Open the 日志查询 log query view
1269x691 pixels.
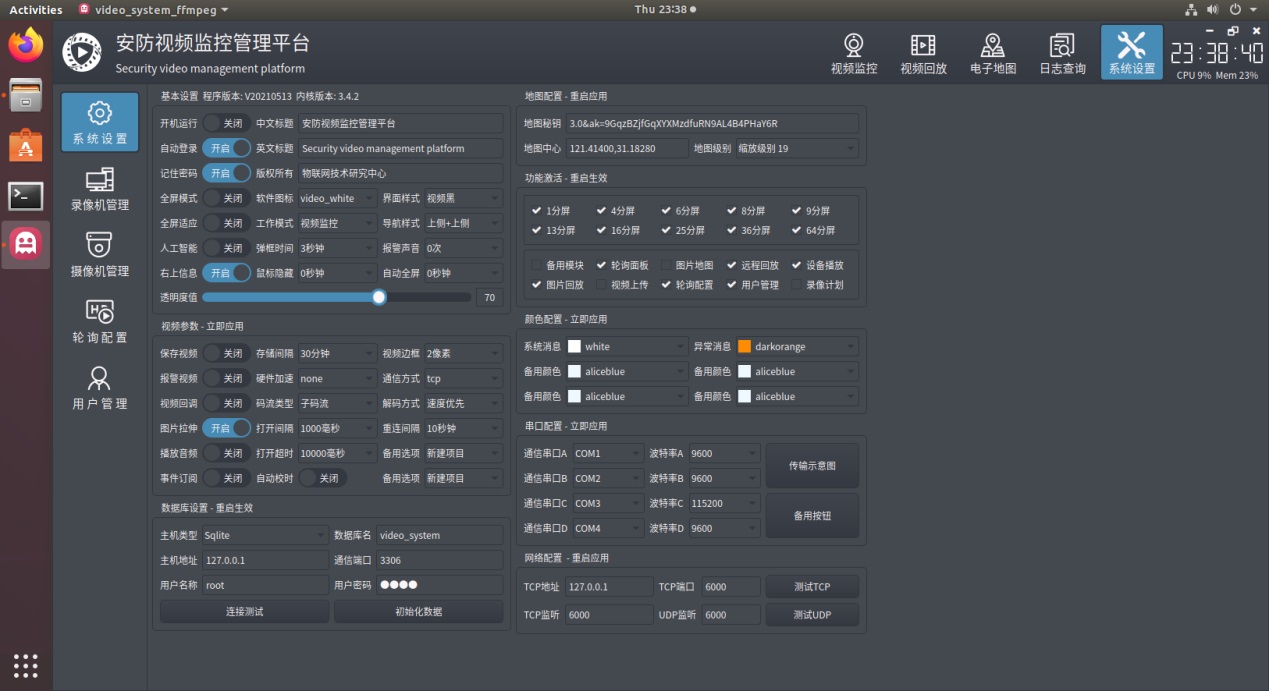coord(1062,54)
